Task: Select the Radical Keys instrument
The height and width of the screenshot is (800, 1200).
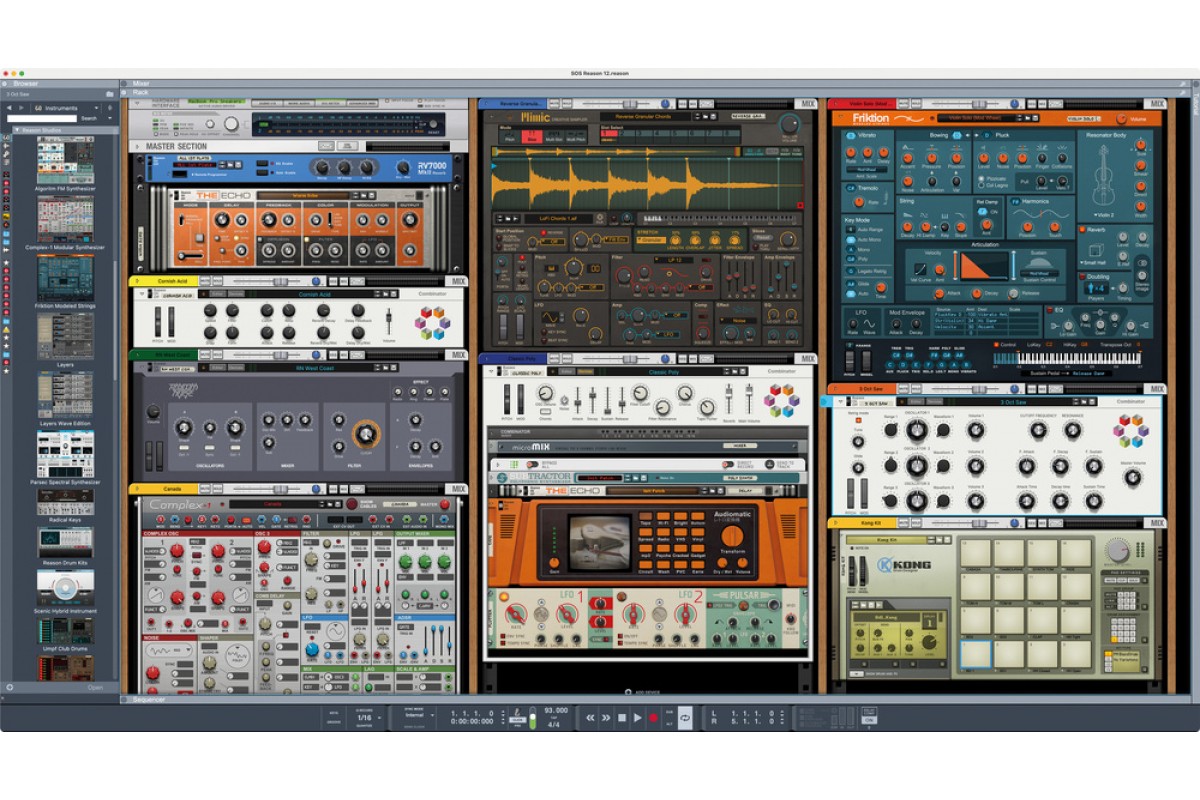Action: click(x=65, y=502)
